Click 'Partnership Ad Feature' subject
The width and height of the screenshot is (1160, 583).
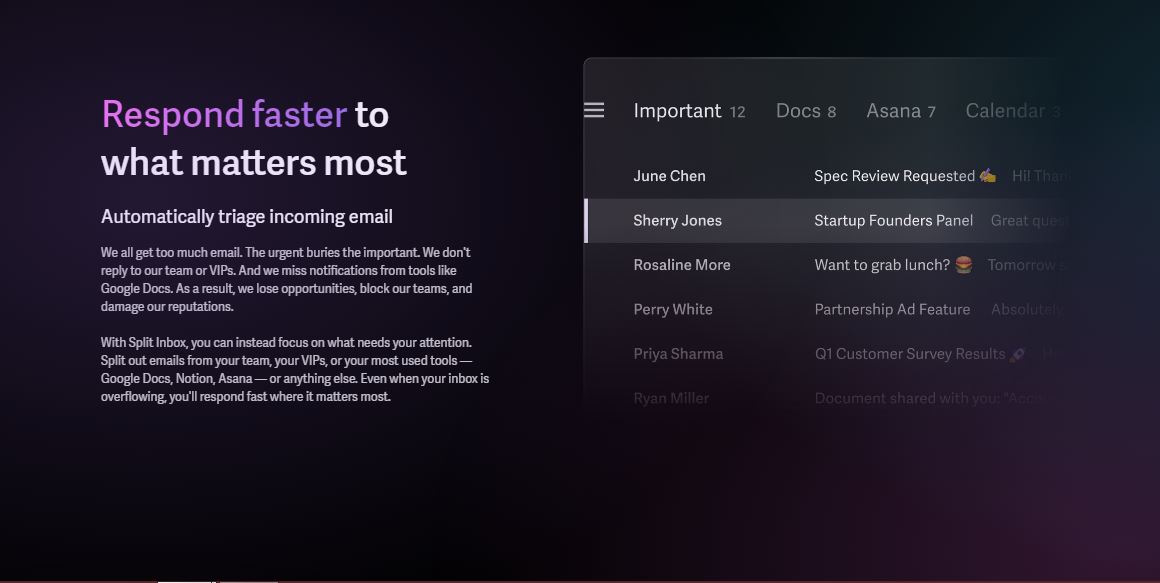click(892, 309)
